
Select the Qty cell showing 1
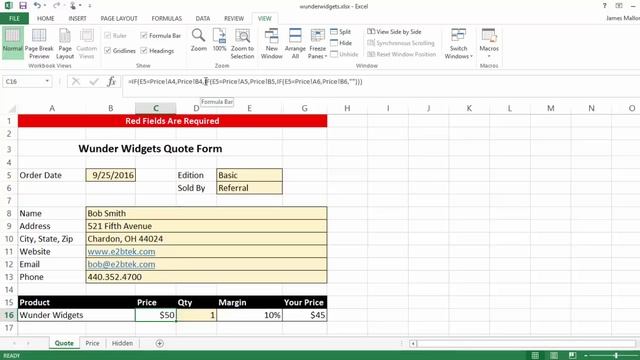tap(196, 315)
